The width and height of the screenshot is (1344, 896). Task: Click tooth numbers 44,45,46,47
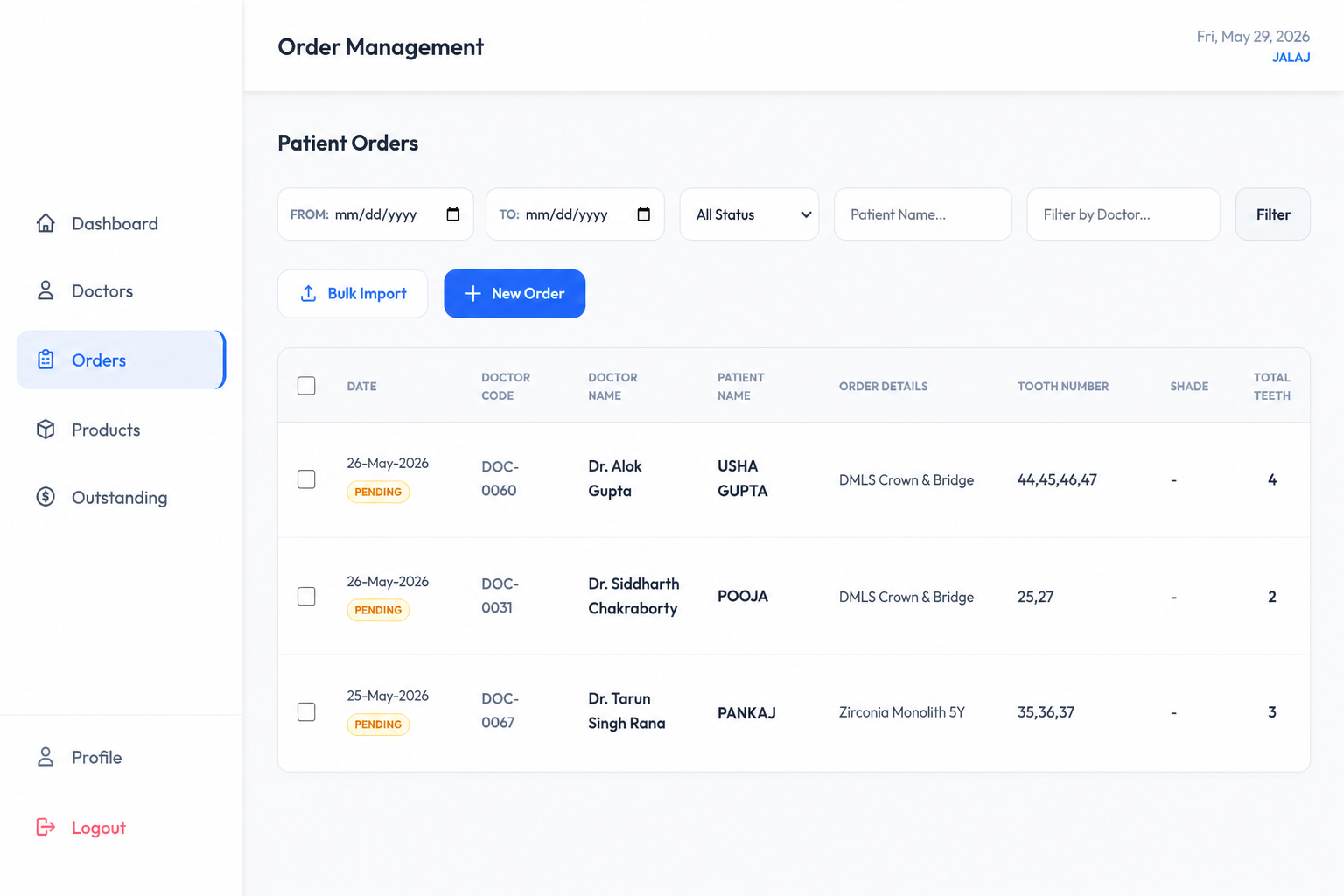(1057, 479)
